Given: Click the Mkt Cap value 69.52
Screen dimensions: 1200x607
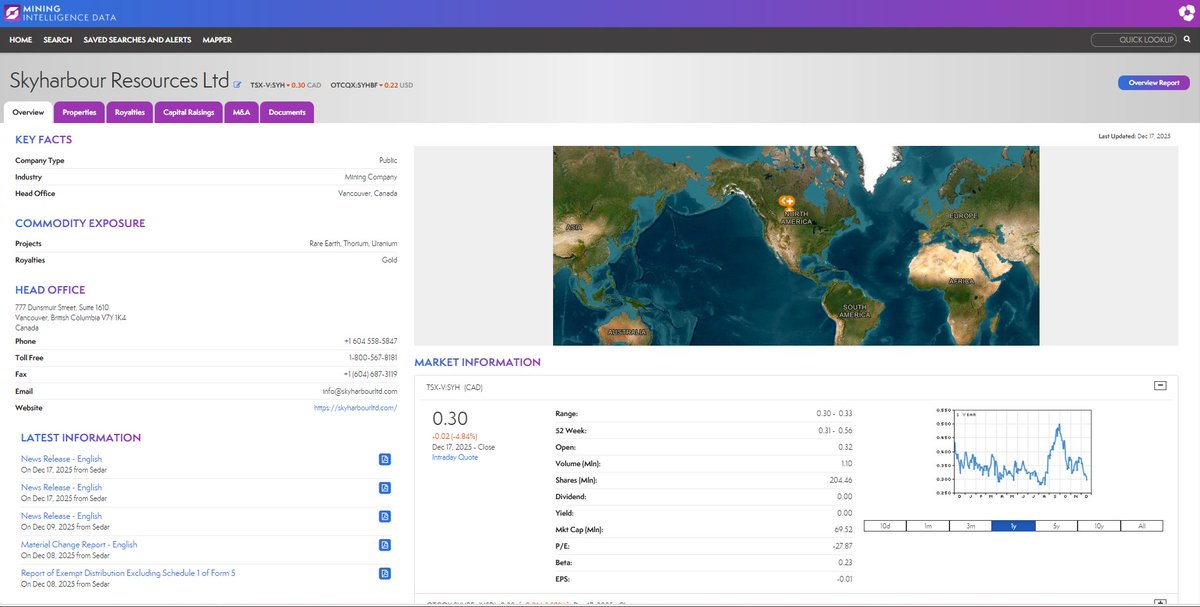Looking at the screenshot, I should (x=842, y=529).
